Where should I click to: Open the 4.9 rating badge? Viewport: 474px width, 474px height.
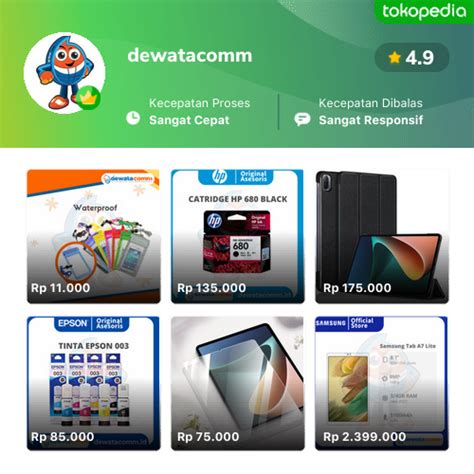(x=412, y=57)
